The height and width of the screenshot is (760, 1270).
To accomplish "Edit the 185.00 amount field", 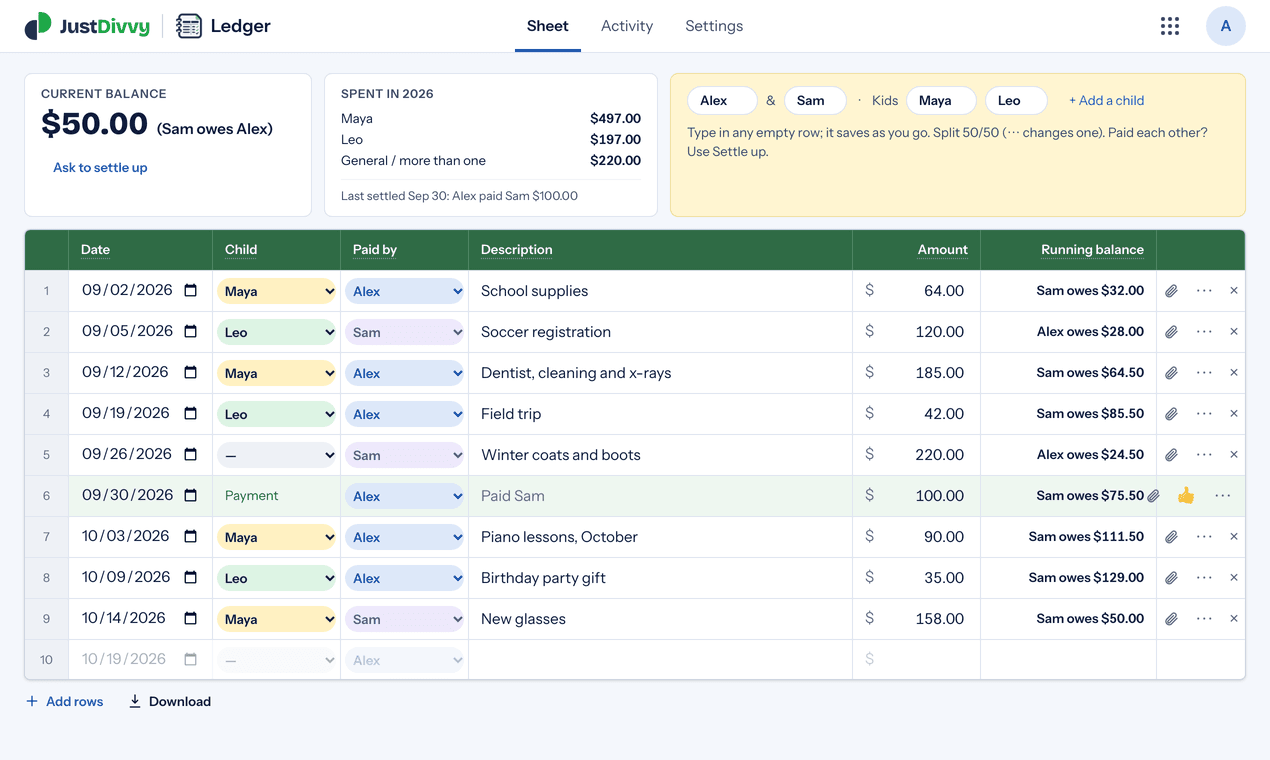I will [x=918, y=373].
